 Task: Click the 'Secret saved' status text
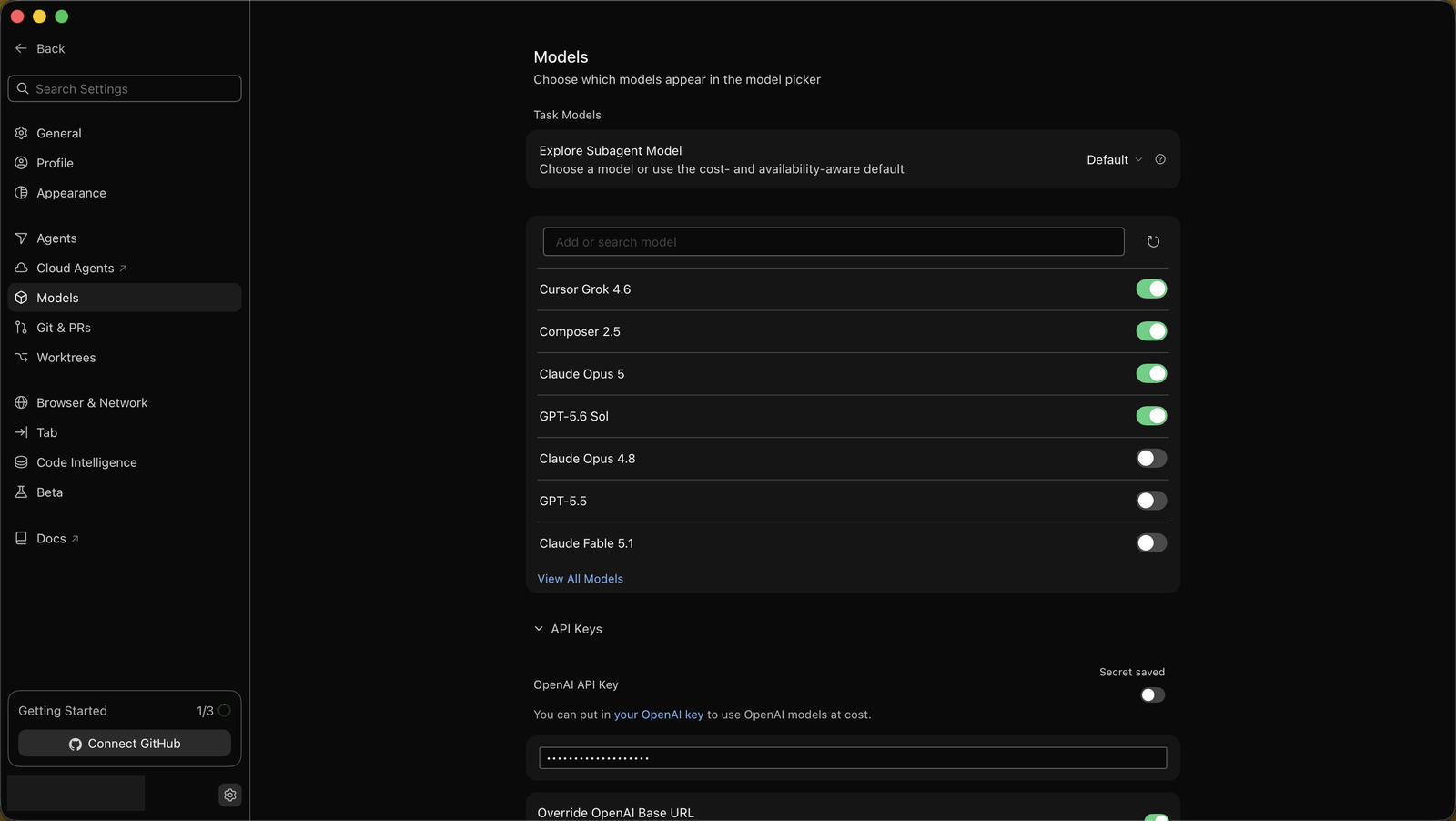[1132, 672]
